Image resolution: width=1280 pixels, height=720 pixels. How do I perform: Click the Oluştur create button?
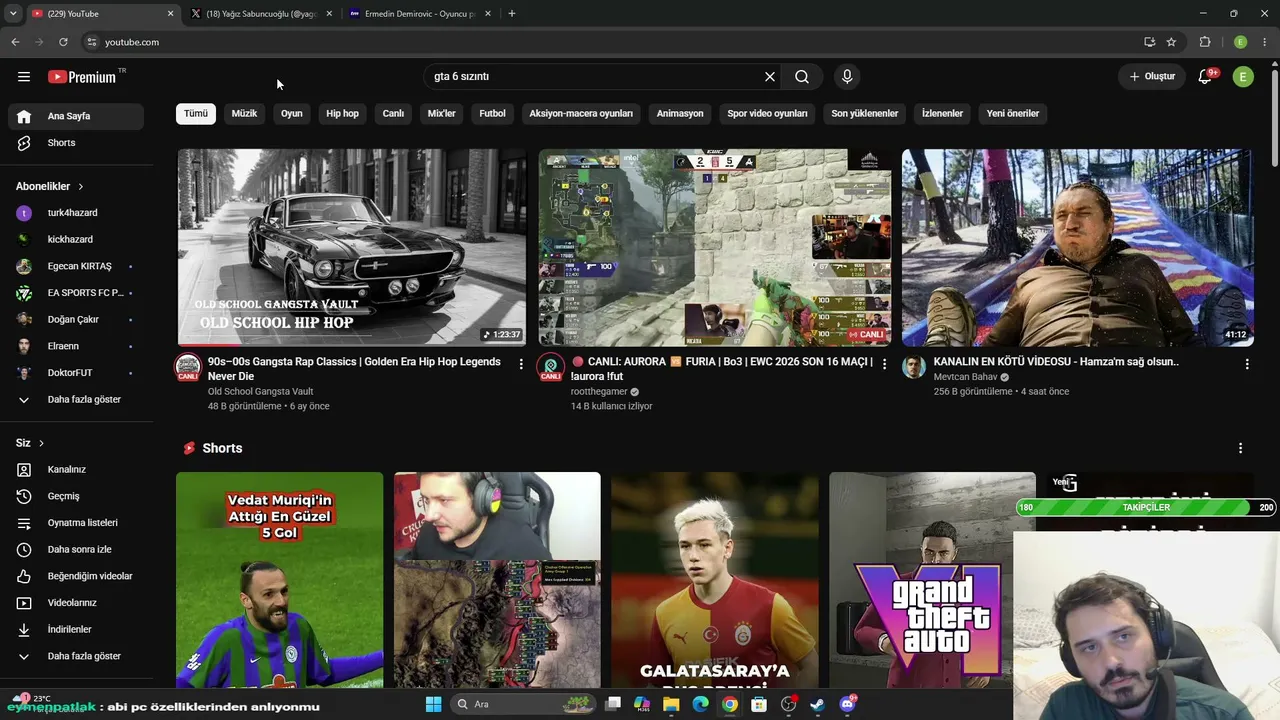tap(1152, 77)
